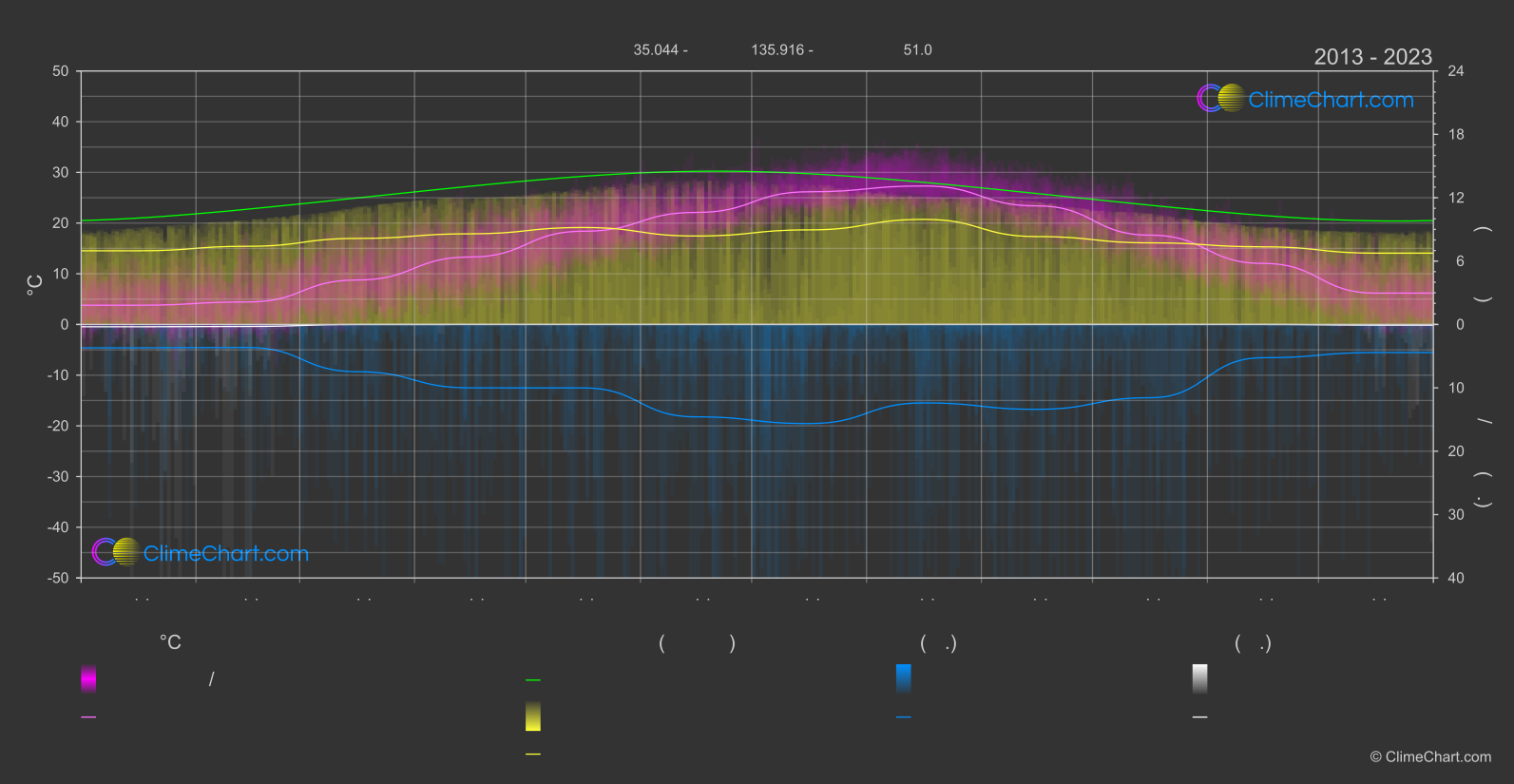
Task: Toggle the yellow sunshine bar legend swatch
Action: (533, 717)
